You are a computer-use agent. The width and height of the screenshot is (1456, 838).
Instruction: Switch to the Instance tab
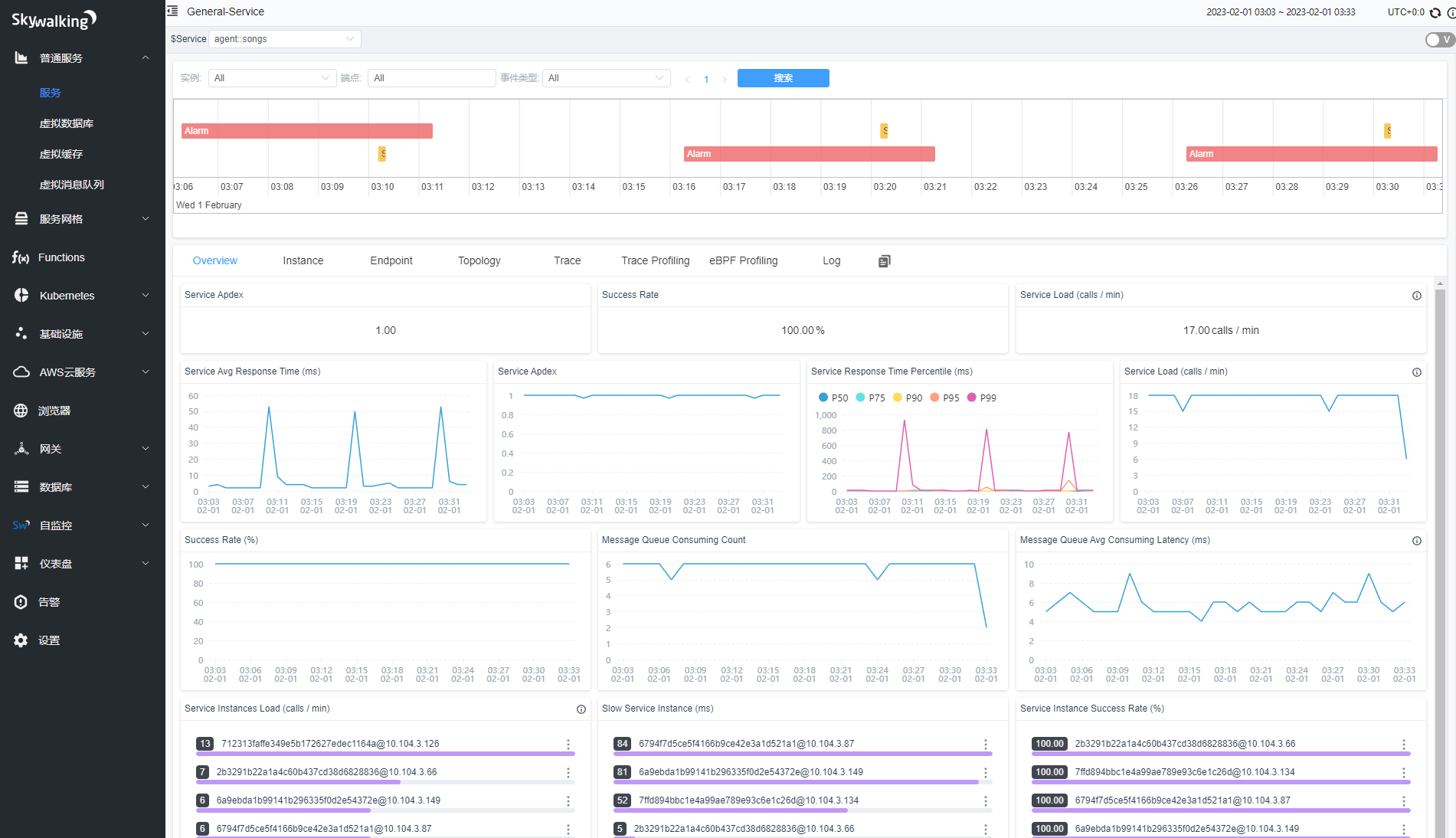(x=303, y=261)
